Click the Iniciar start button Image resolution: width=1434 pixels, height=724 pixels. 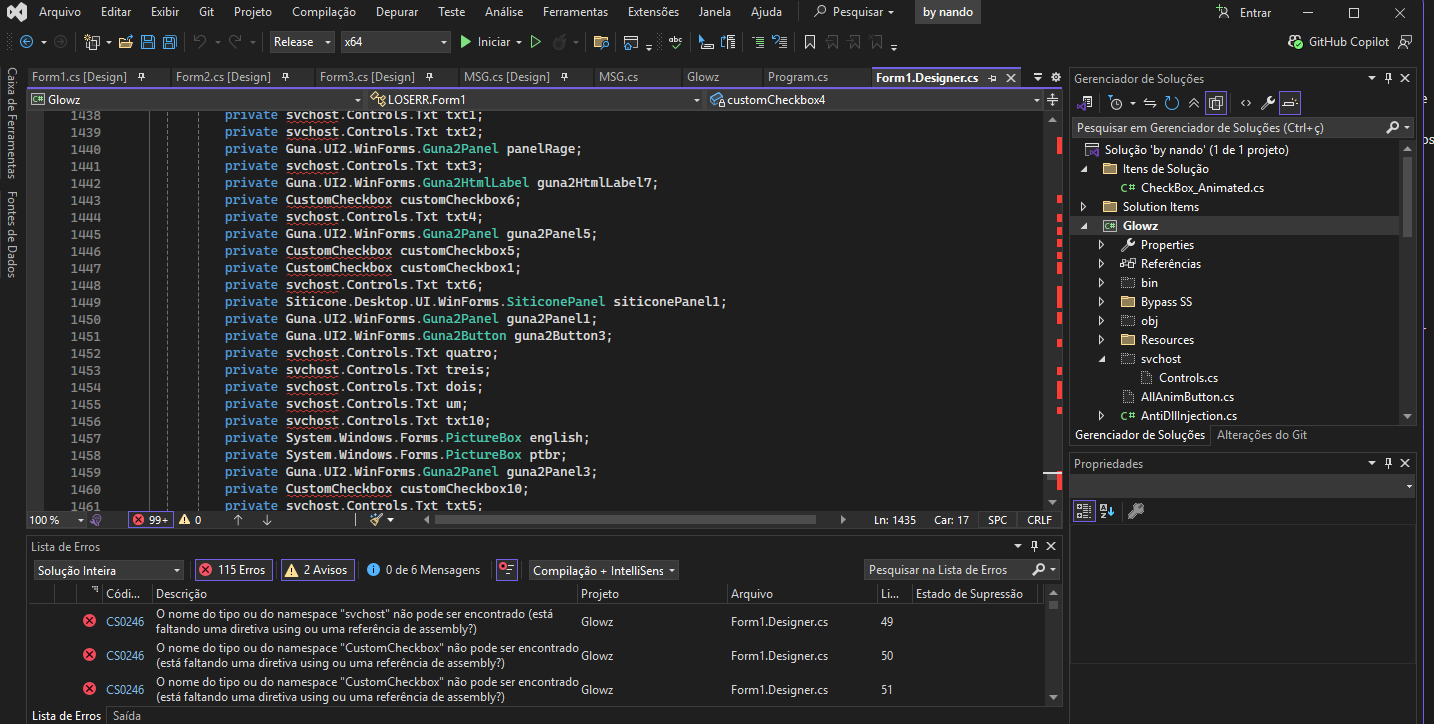pyautogui.click(x=485, y=42)
